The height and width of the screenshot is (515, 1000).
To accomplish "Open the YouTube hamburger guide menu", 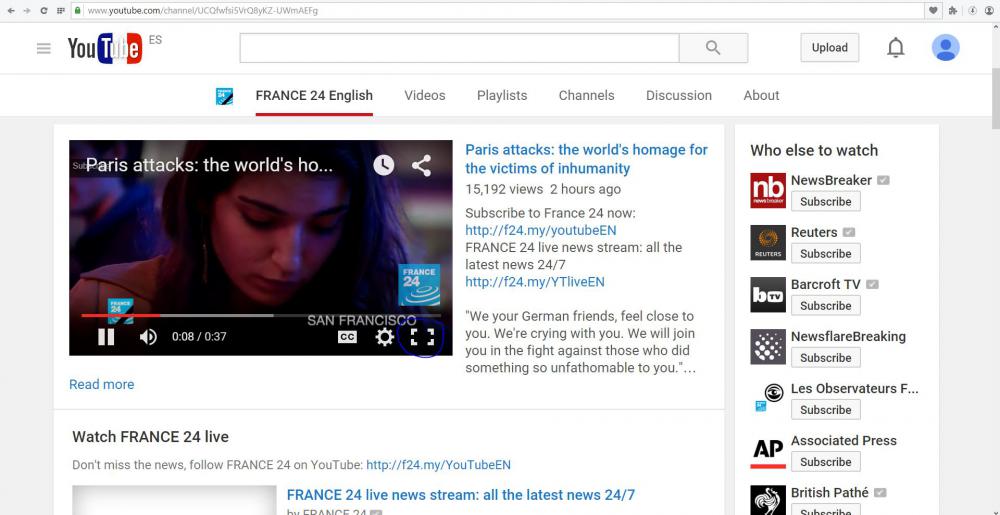I will click(x=43, y=48).
